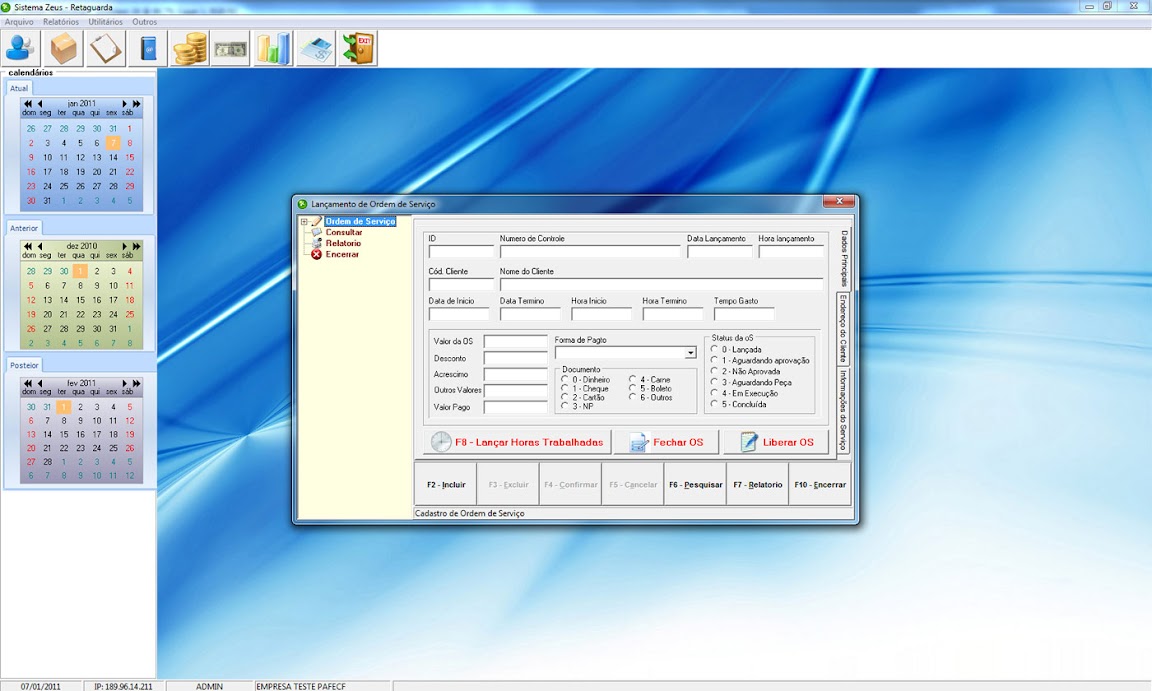Click the F10 - Encerrar button

click(820, 485)
